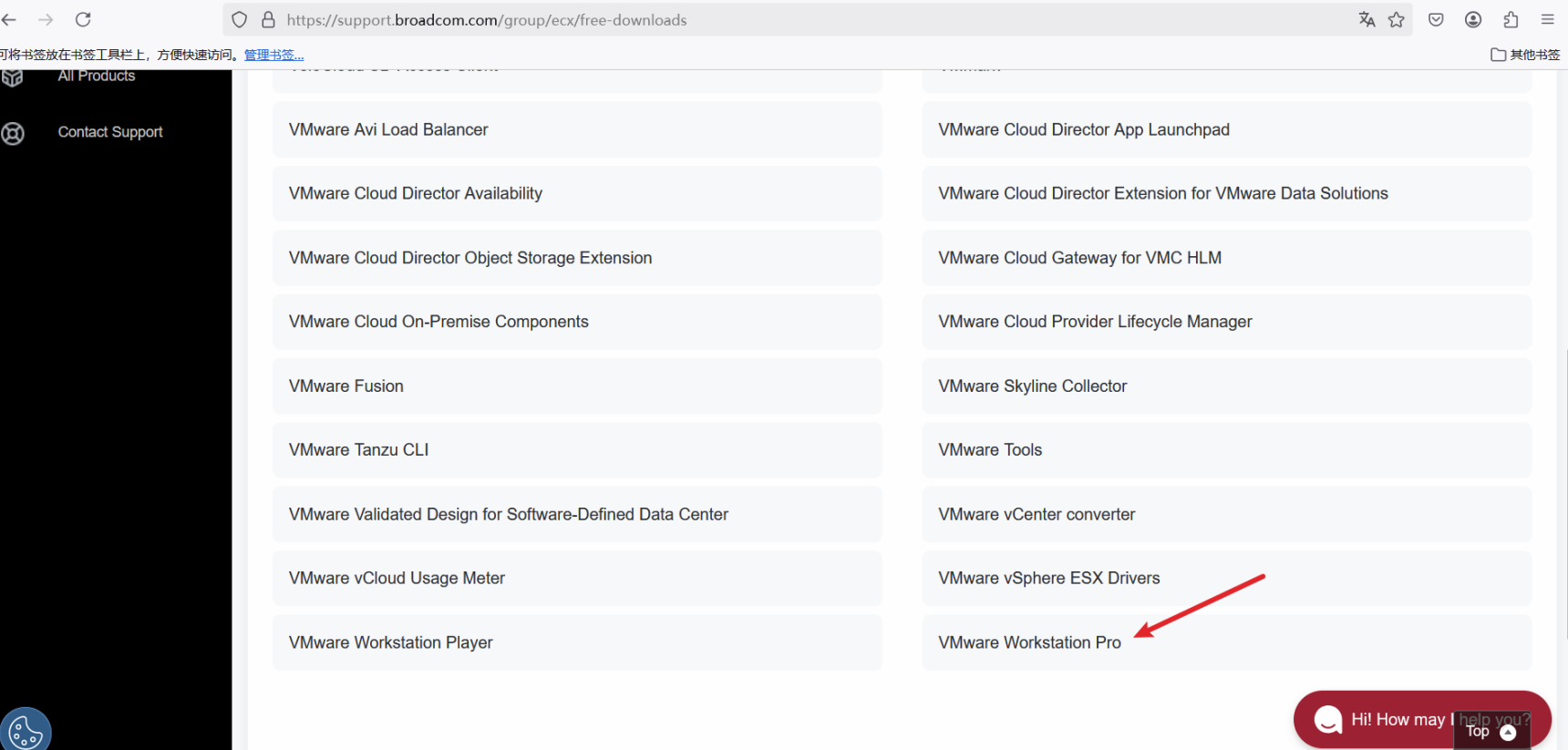1568x750 pixels.
Task: Open Cloud Director Extension for Data Solutions
Action: coord(1227,193)
